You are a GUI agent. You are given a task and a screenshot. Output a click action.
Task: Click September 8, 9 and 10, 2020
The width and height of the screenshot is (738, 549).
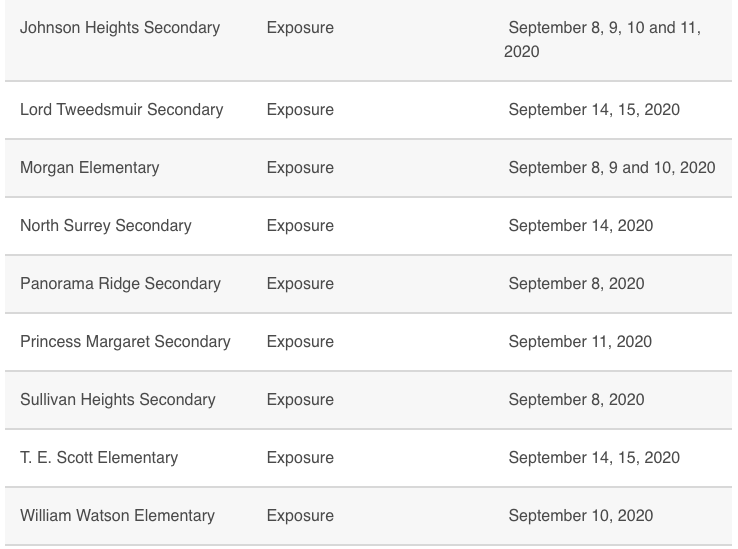click(x=612, y=168)
